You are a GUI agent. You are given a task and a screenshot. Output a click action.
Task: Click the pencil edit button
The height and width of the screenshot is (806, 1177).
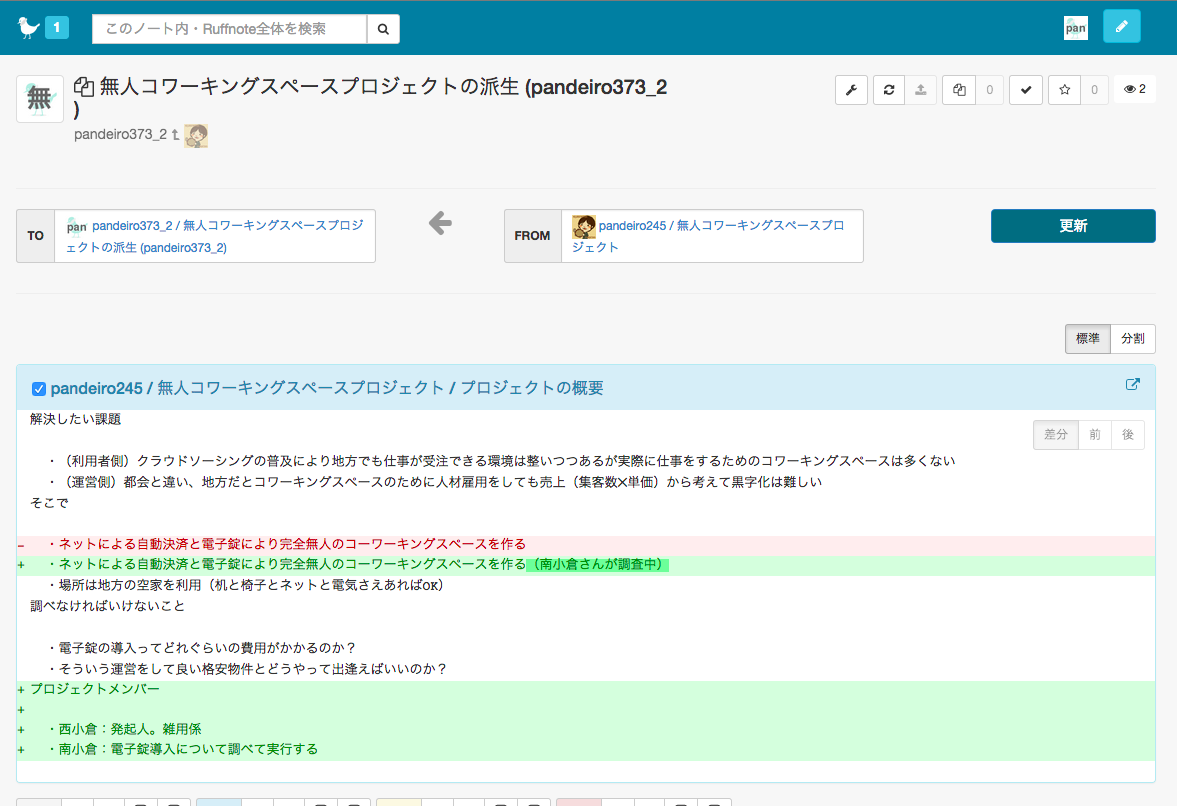coord(1121,27)
